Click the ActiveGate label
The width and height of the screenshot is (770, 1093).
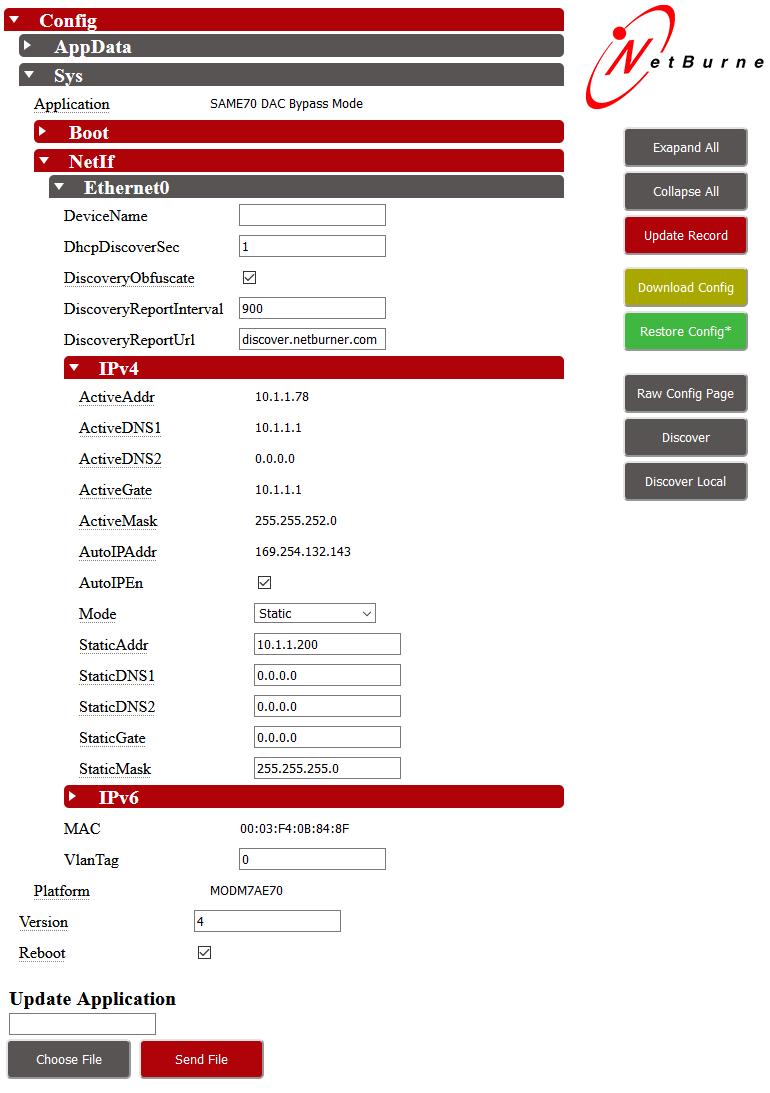pyautogui.click(x=116, y=490)
